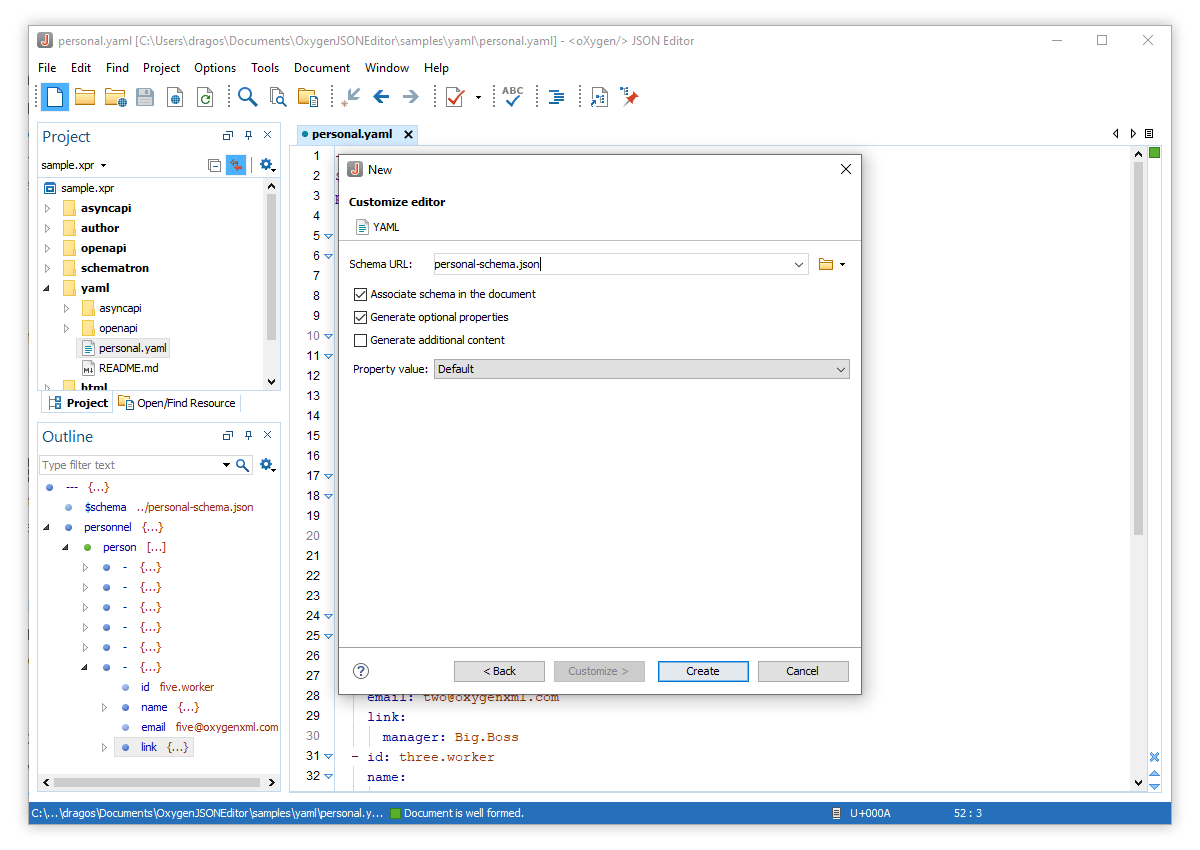The width and height of the screenshot is (1200, 850).
Task: Pin the Project panel
Action: 248,136
